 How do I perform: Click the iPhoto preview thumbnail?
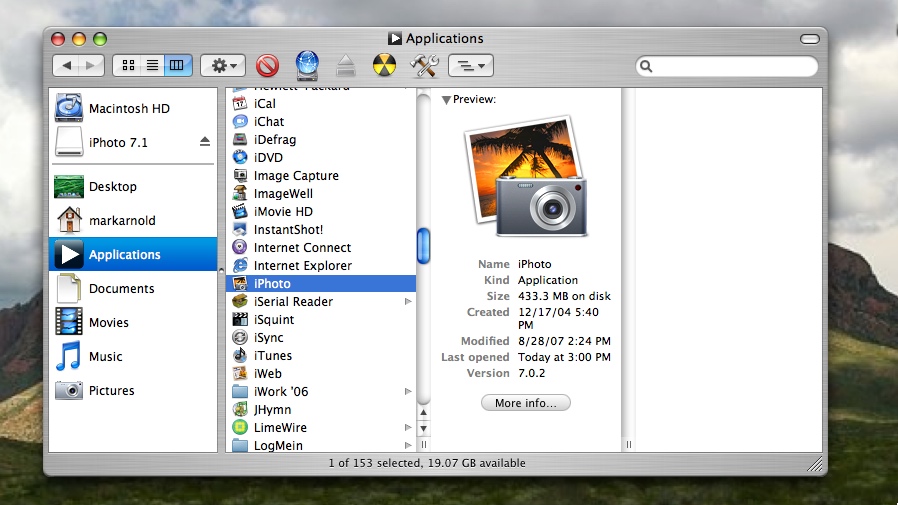[526, 176]
